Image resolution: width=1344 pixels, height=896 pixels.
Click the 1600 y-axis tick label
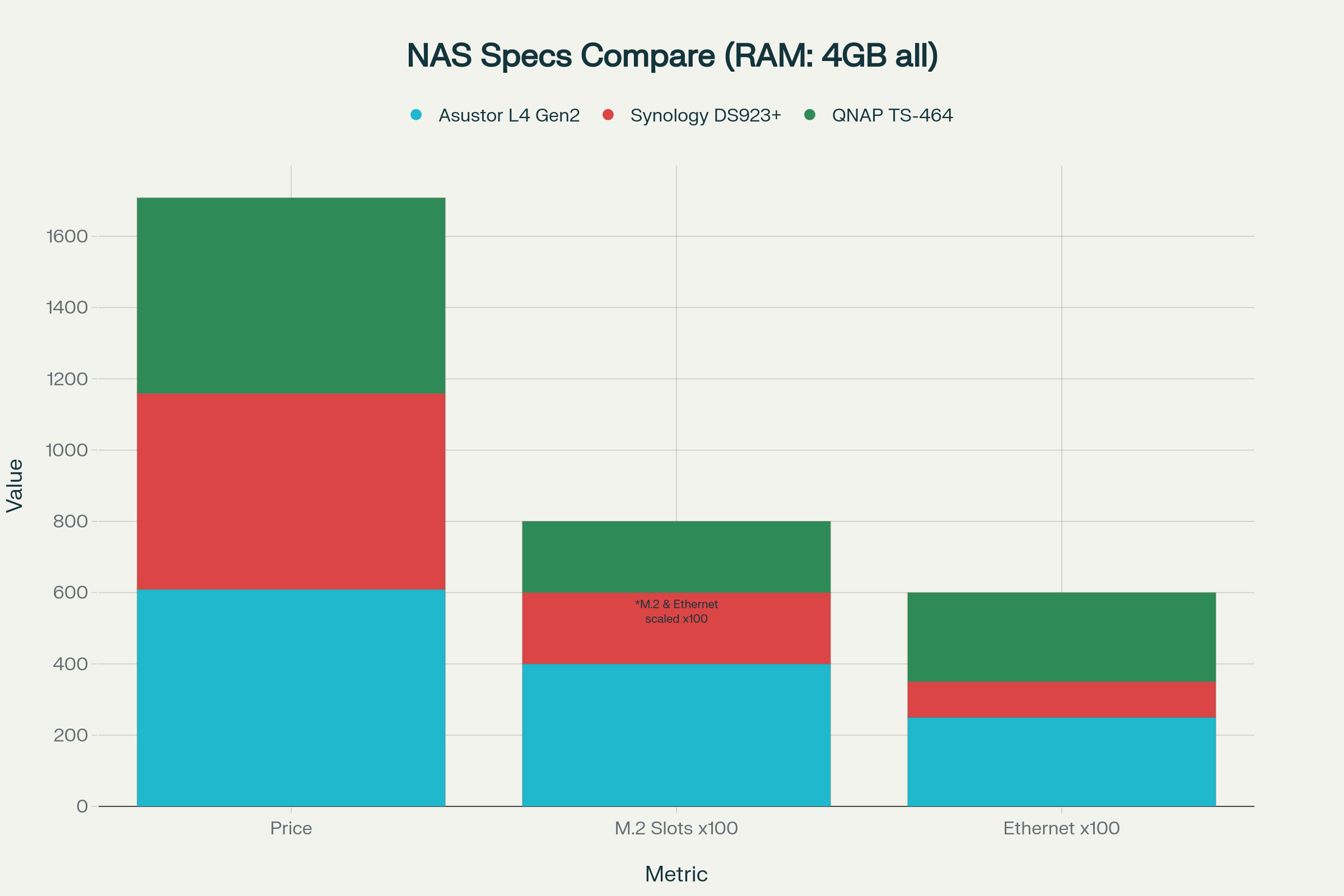coord(67,236)
